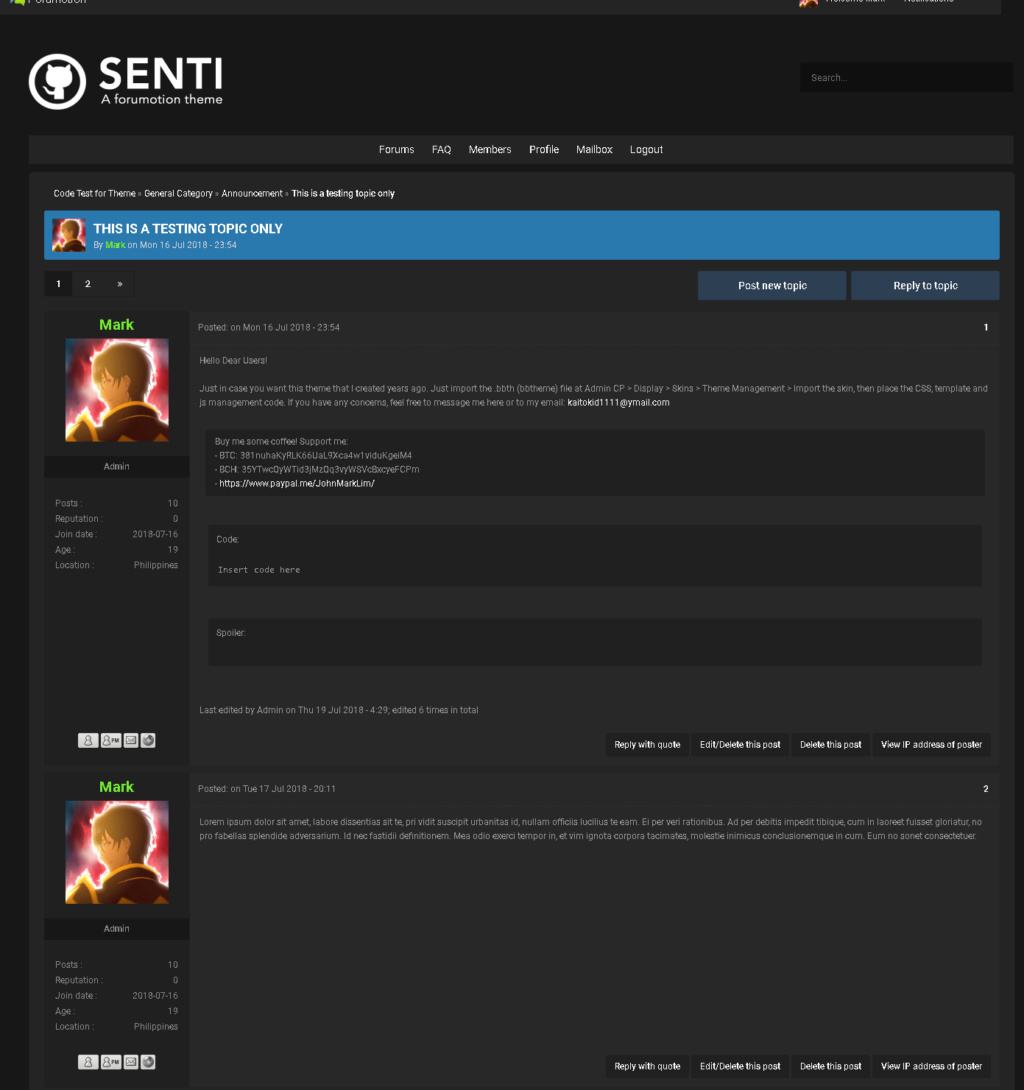Click author name Mark in topic header
Screen dimensions: 1024x1090
click(115, 245)
